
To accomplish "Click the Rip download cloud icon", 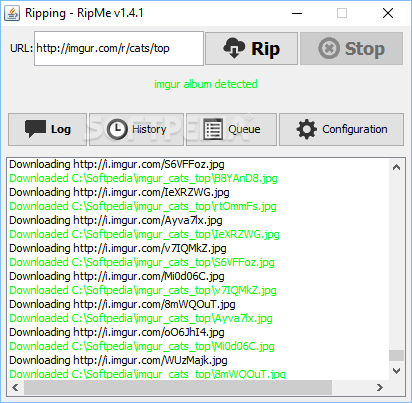I will [x=234, y=48].
